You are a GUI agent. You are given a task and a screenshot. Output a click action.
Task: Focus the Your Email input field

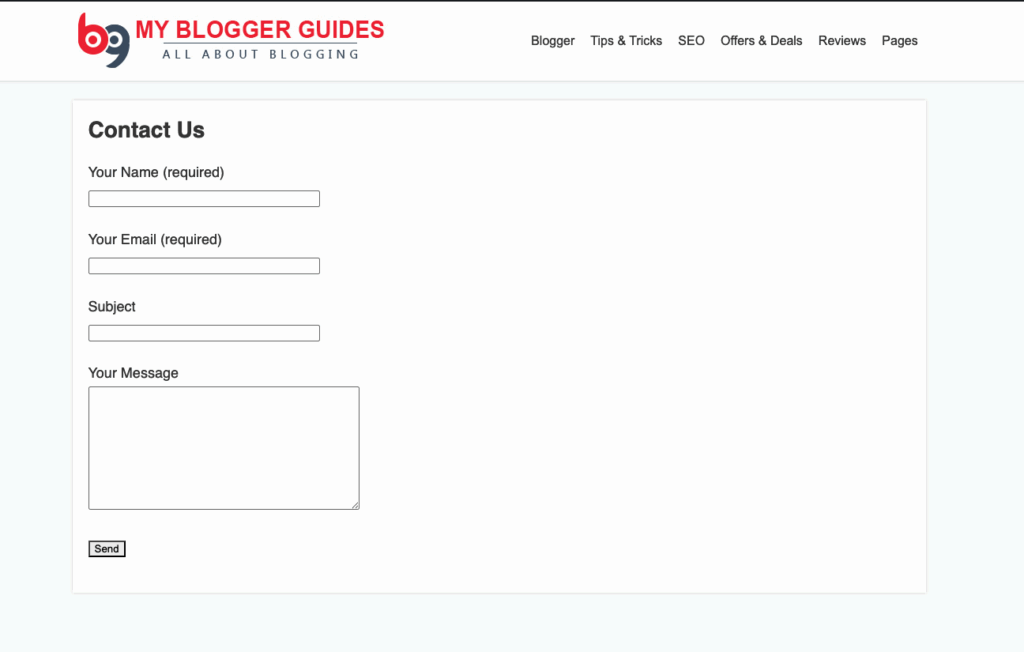pos(204,266)
